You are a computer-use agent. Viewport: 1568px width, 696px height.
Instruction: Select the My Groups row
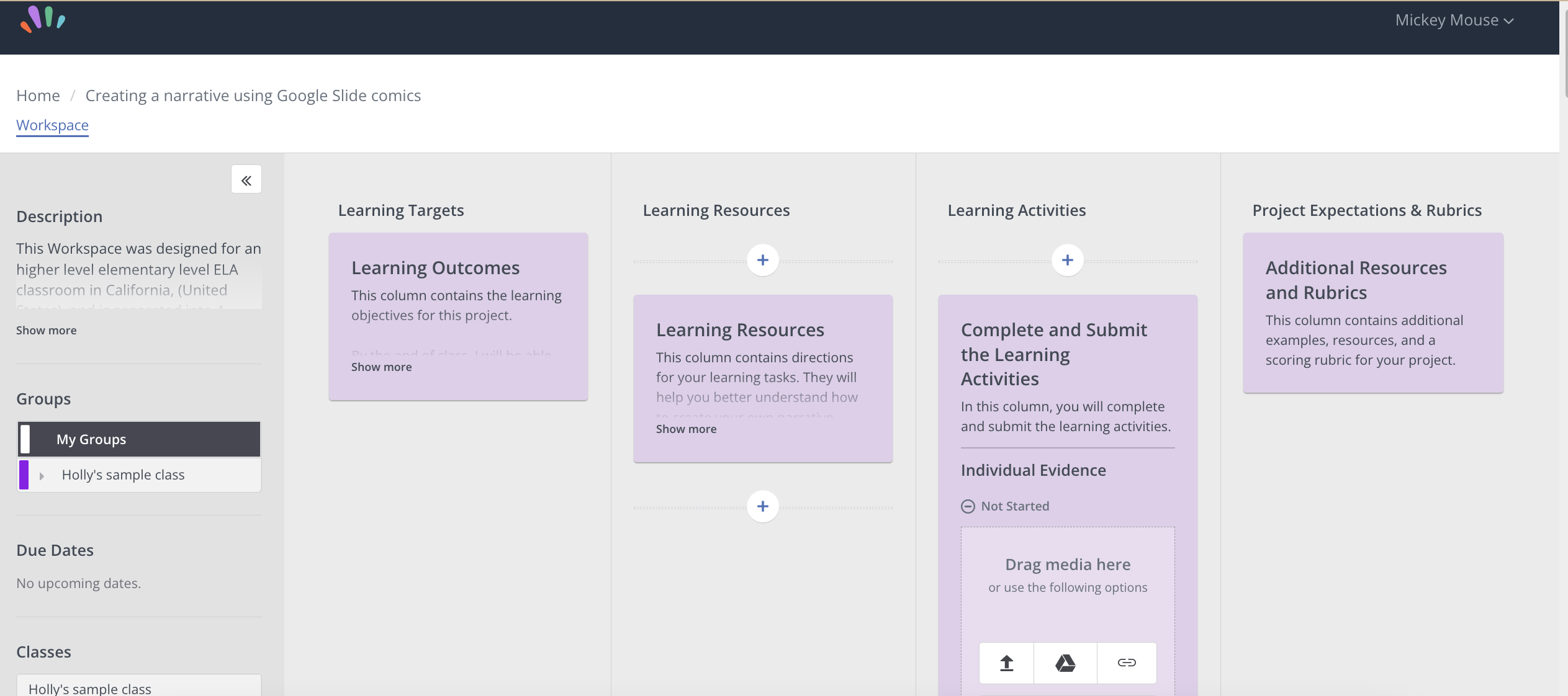tap(139, 439)
